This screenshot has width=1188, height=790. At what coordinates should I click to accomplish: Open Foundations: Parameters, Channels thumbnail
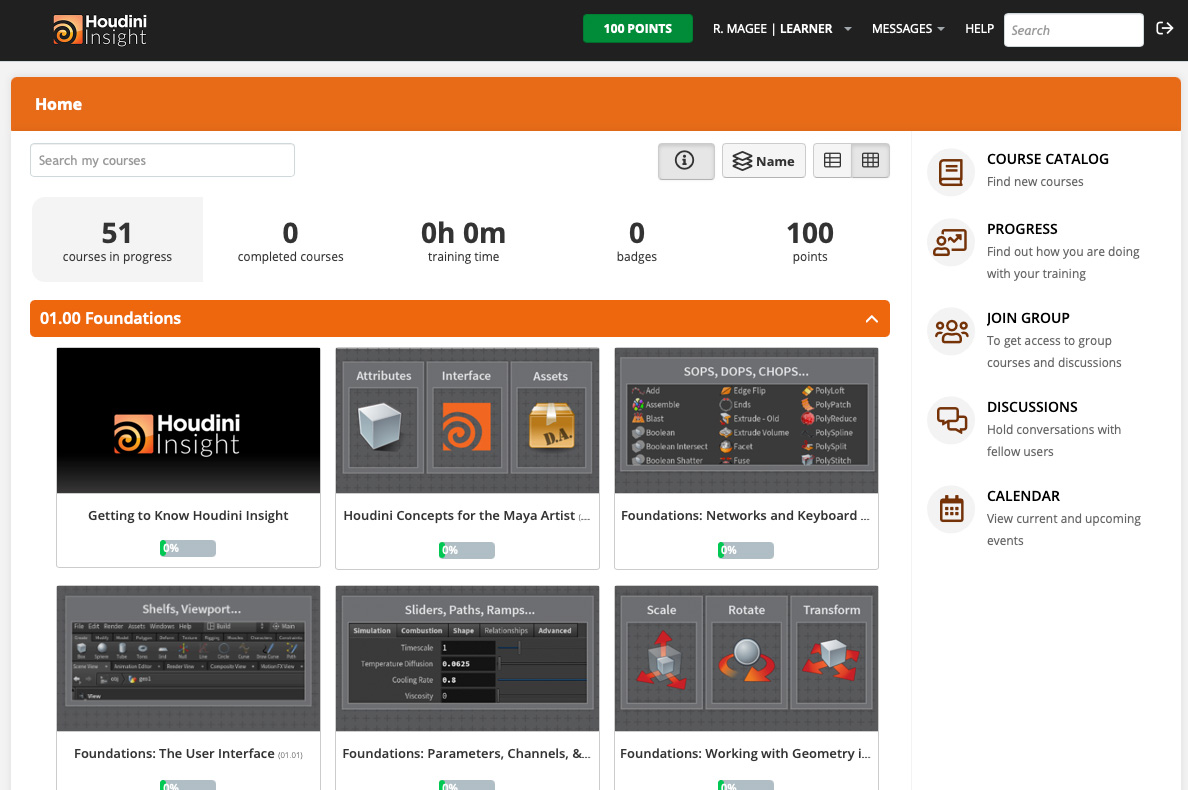tap(467, 658)
